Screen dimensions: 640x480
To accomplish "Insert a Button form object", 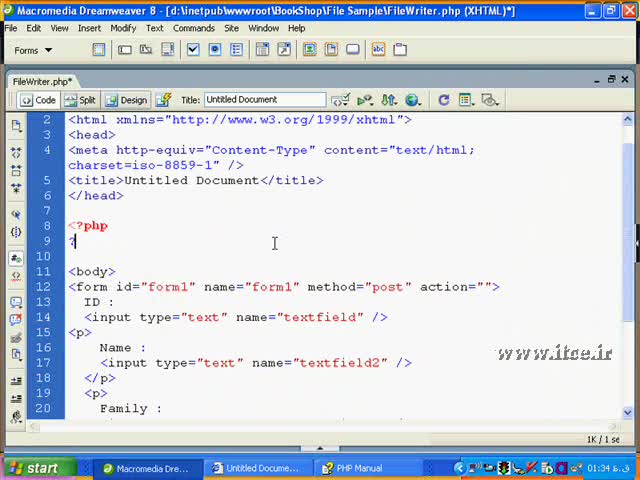I will pos(353,50).
